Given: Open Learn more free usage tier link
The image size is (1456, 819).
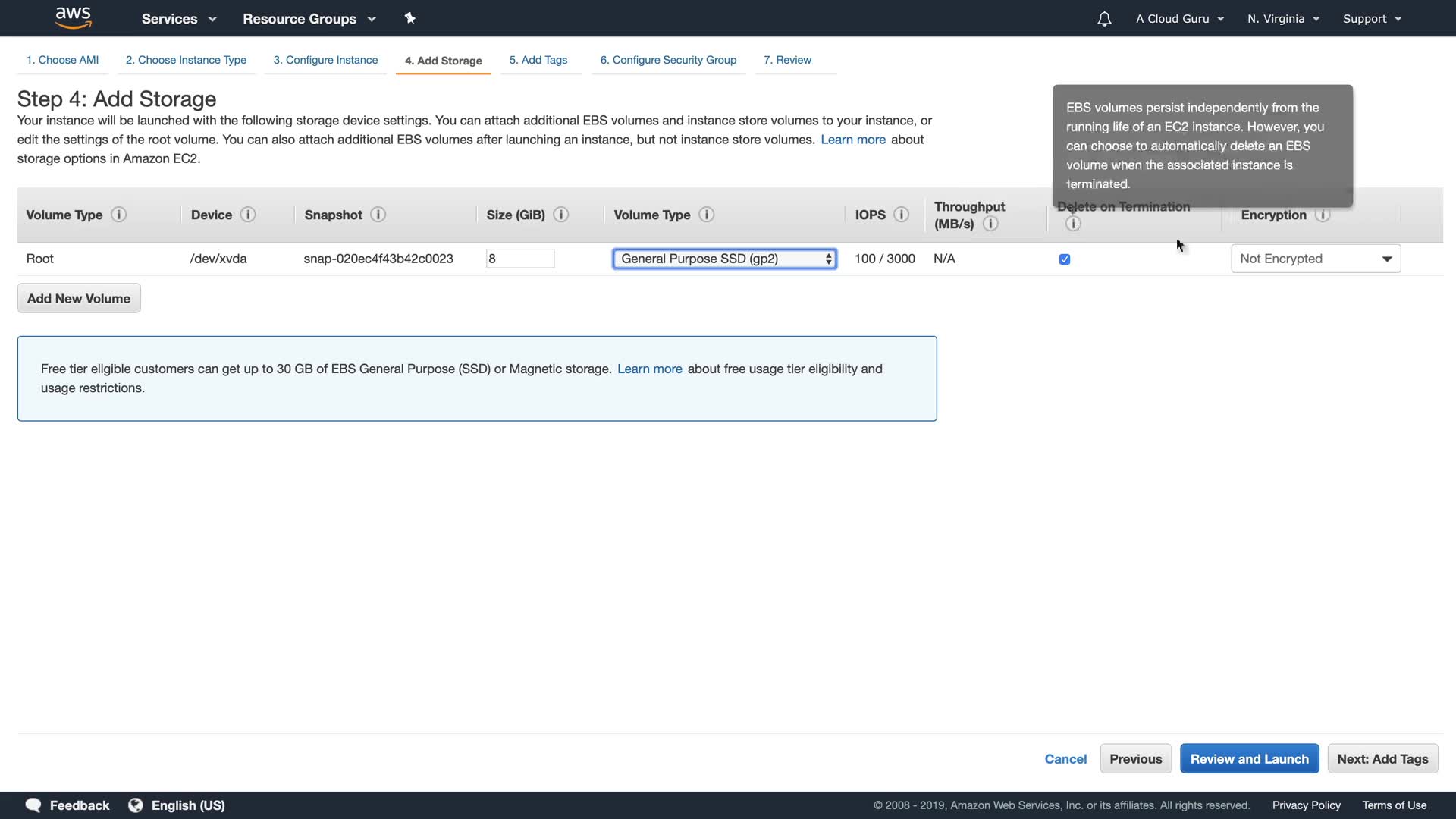Looking at the screenshot, I should coord(649,369).
